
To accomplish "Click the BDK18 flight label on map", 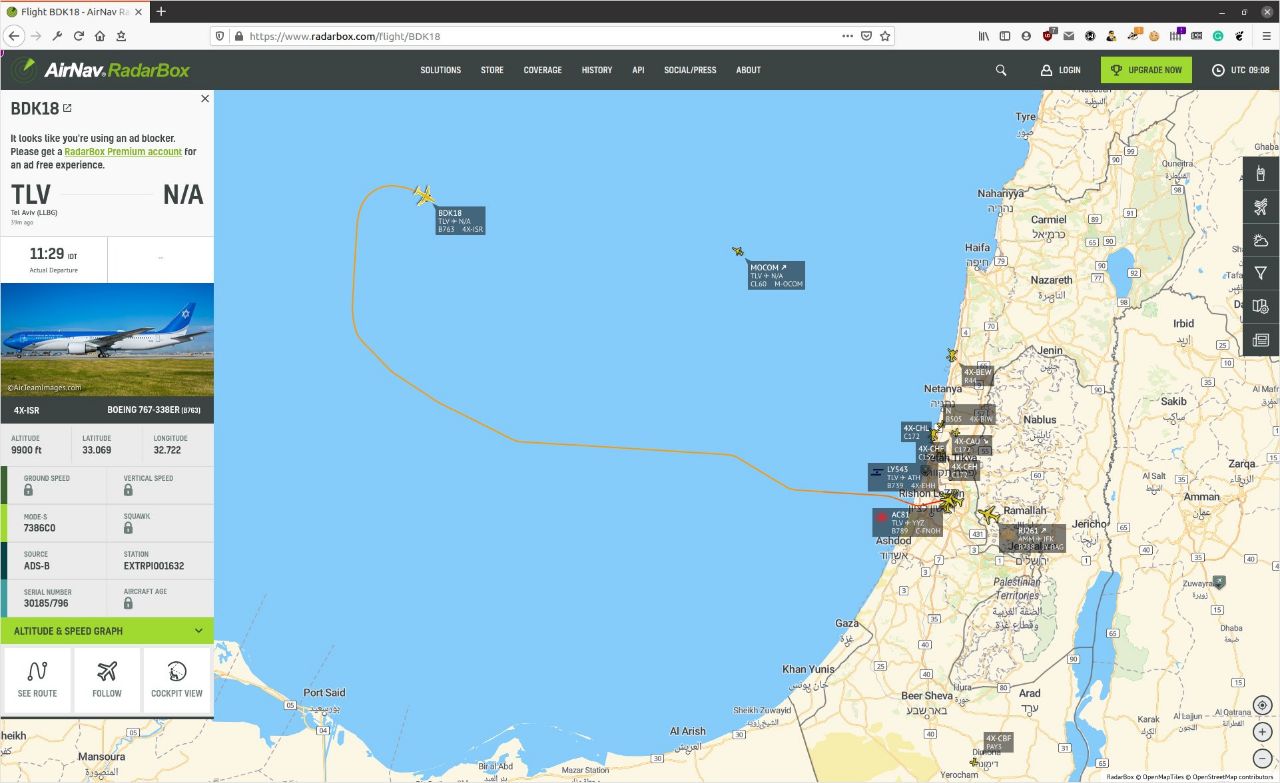I will coord(460,221).
